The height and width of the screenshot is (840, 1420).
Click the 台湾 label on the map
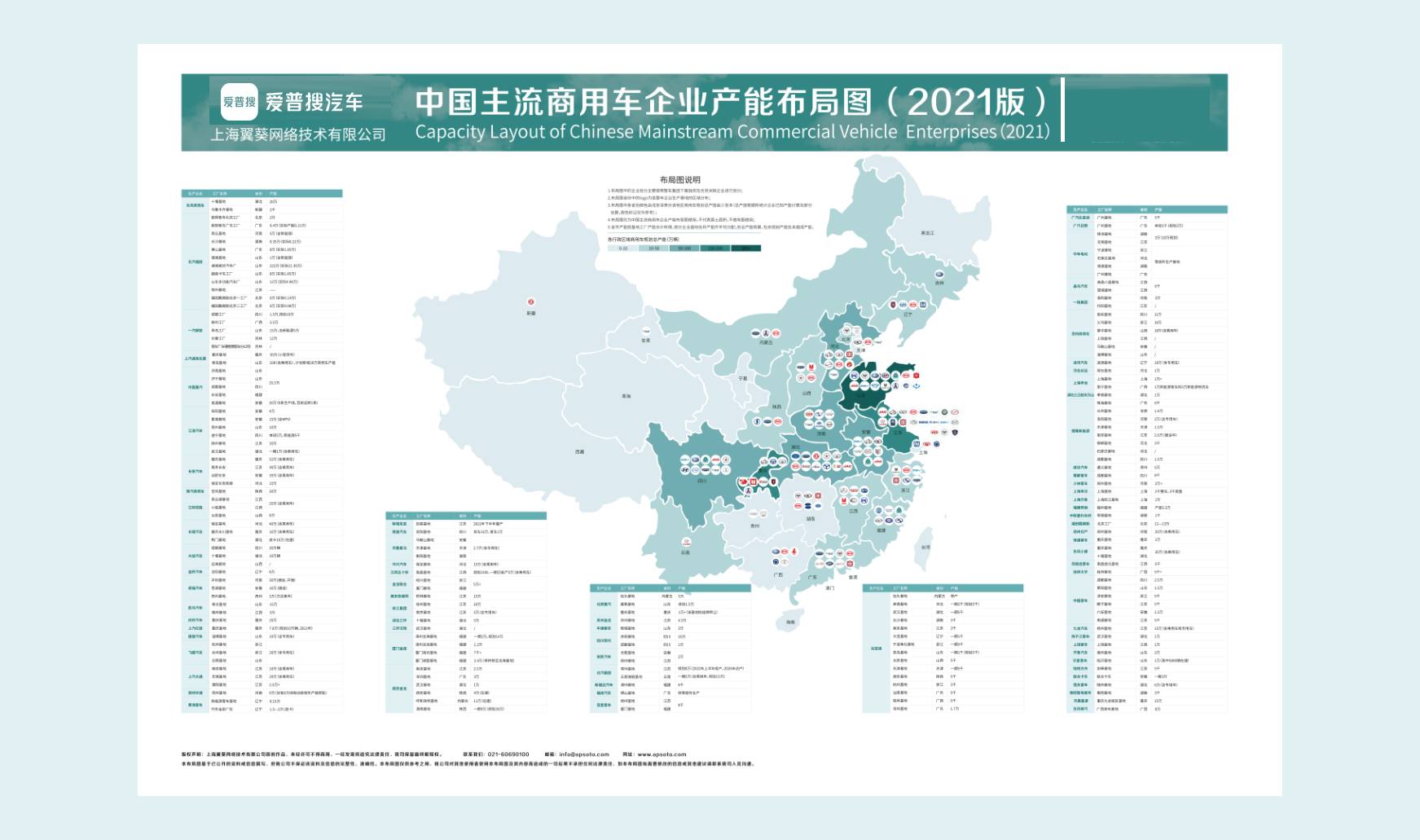(x=925, y=548)
